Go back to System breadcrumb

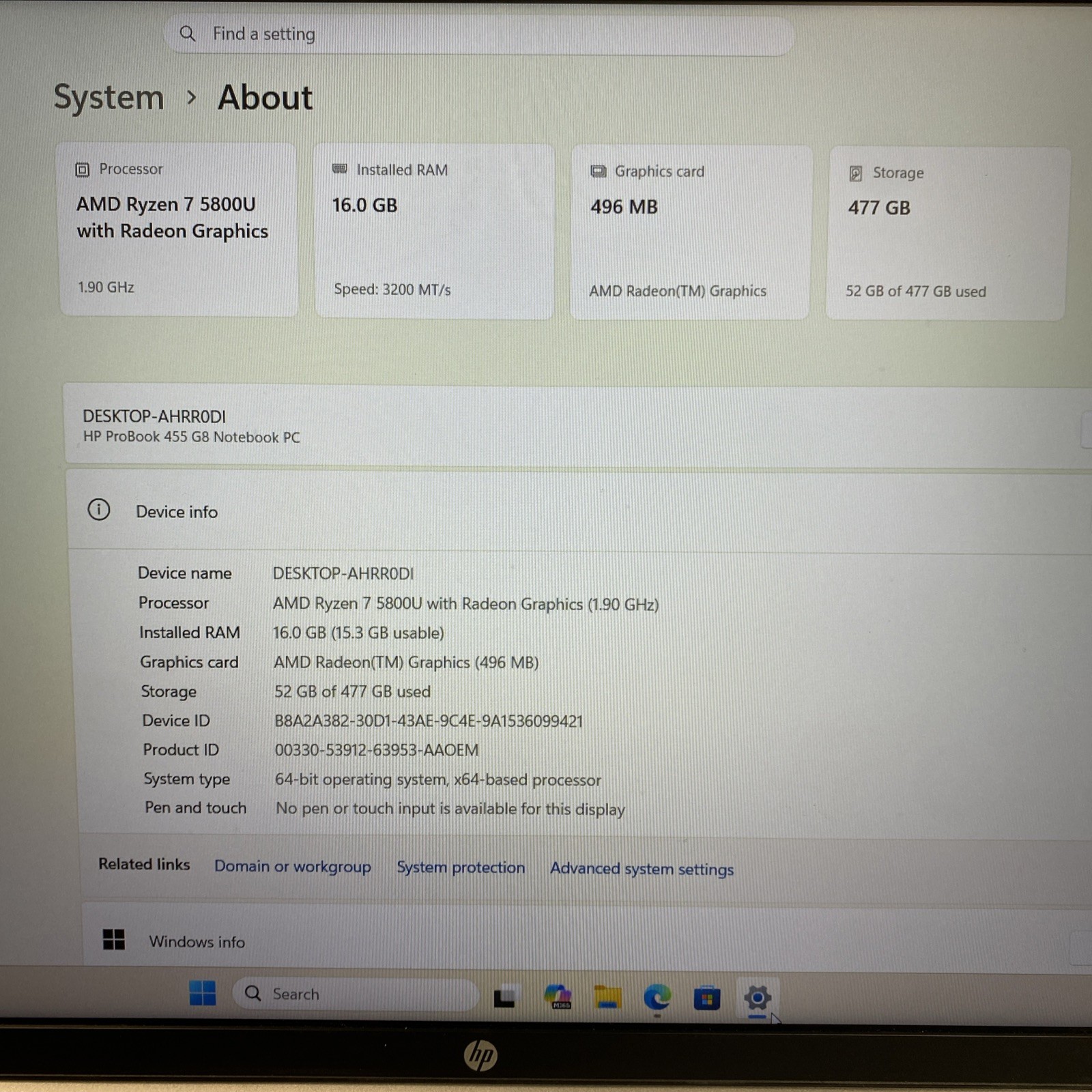pos(109,97)
